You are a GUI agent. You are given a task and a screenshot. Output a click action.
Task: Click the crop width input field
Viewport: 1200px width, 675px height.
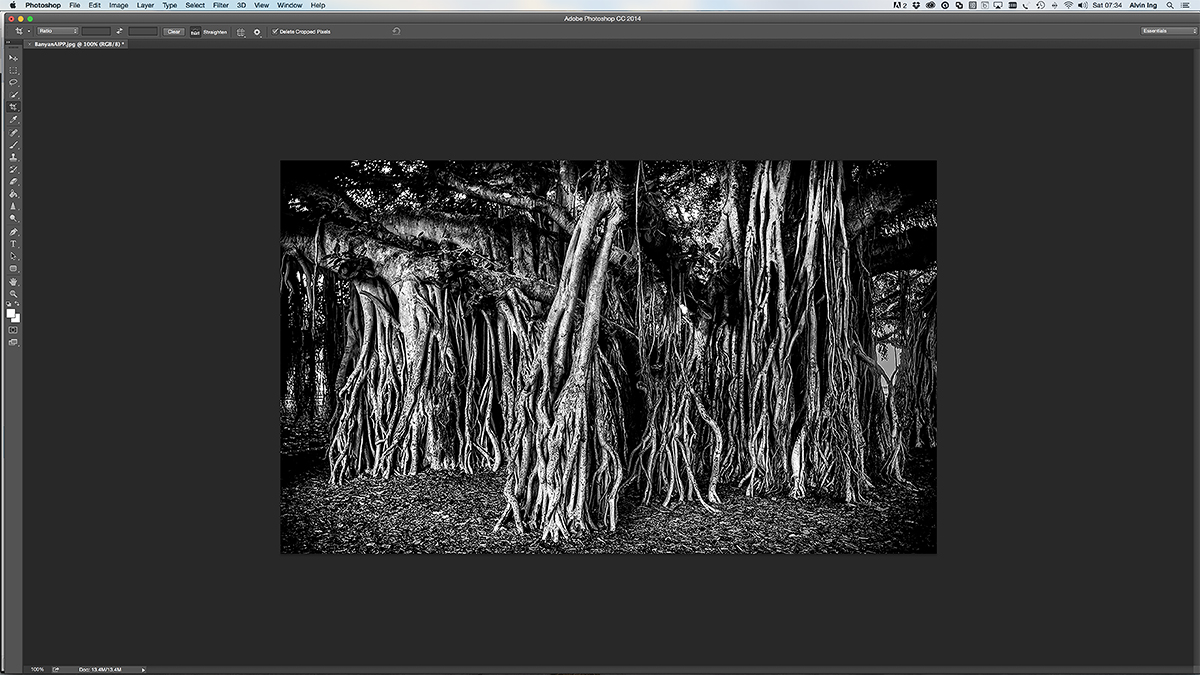(x=96, y=31)
